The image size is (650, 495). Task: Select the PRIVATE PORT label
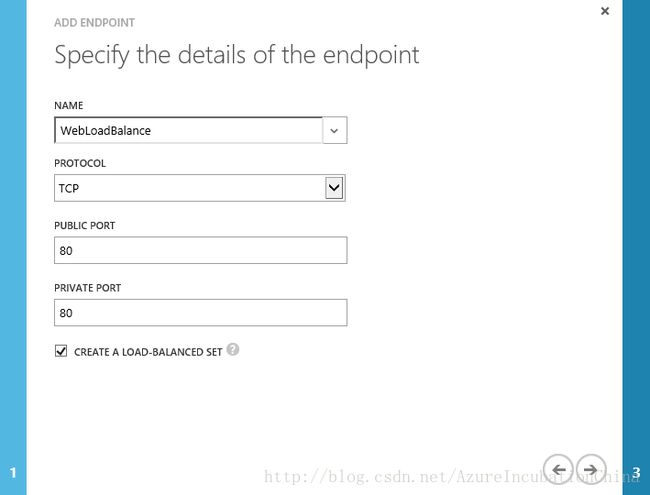(87, 288)
